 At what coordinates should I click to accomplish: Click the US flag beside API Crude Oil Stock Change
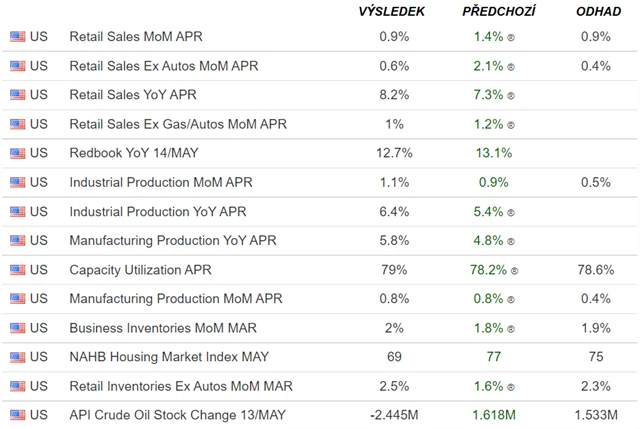tap(18, 415)
